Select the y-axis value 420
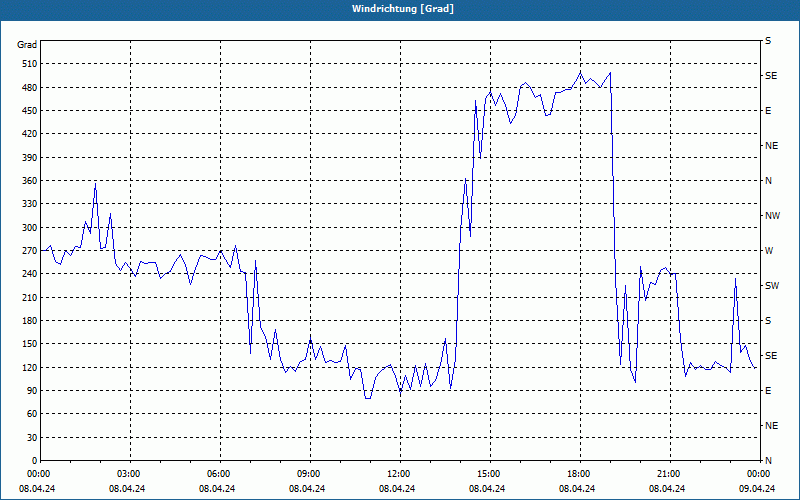The height and width of the screenshot is (500, 800). point(30,134)
